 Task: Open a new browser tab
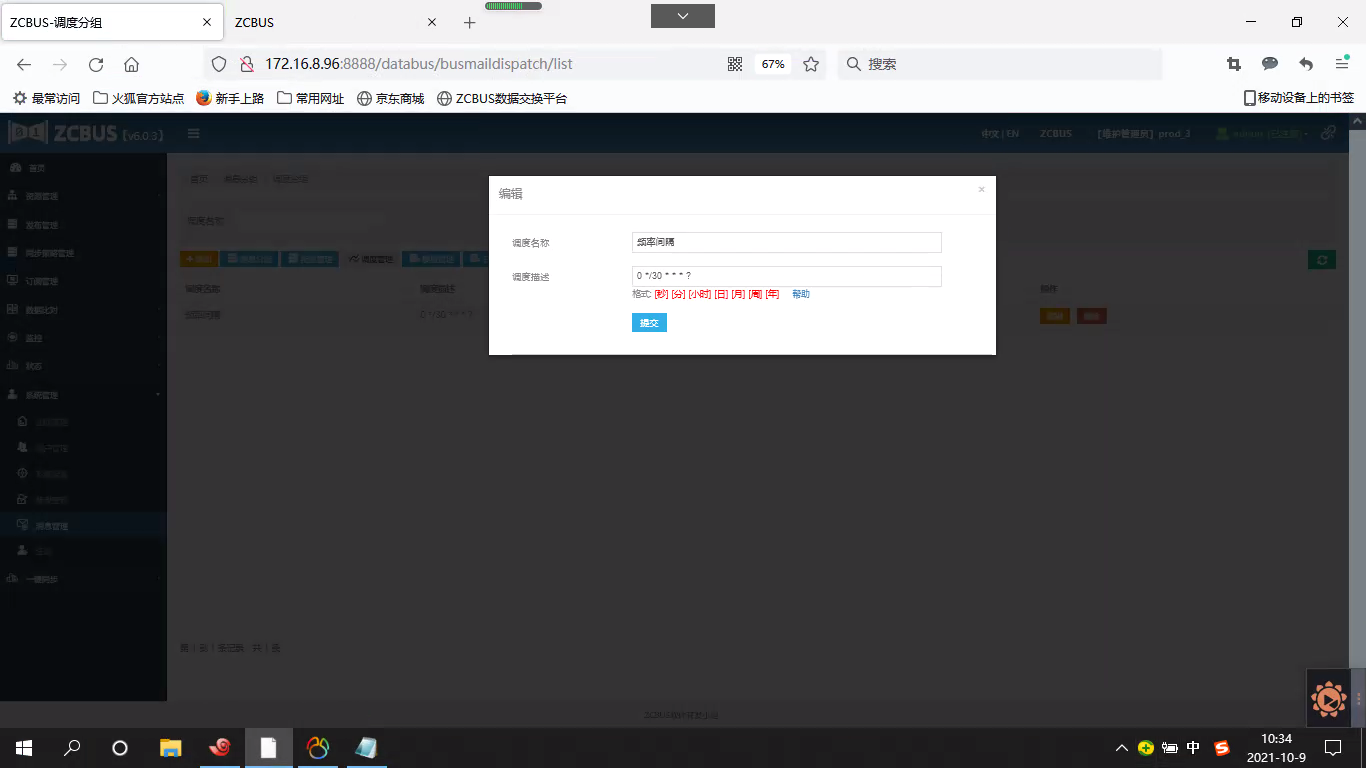click(x=470, y=22)
